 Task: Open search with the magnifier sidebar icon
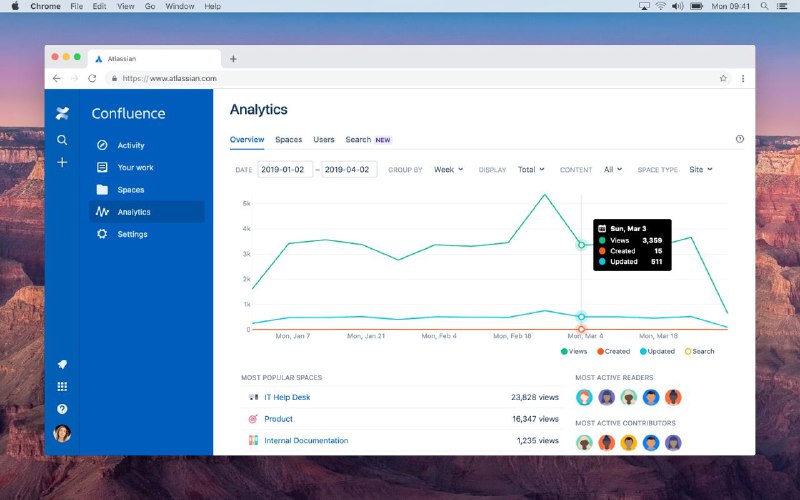coord(62,140)
